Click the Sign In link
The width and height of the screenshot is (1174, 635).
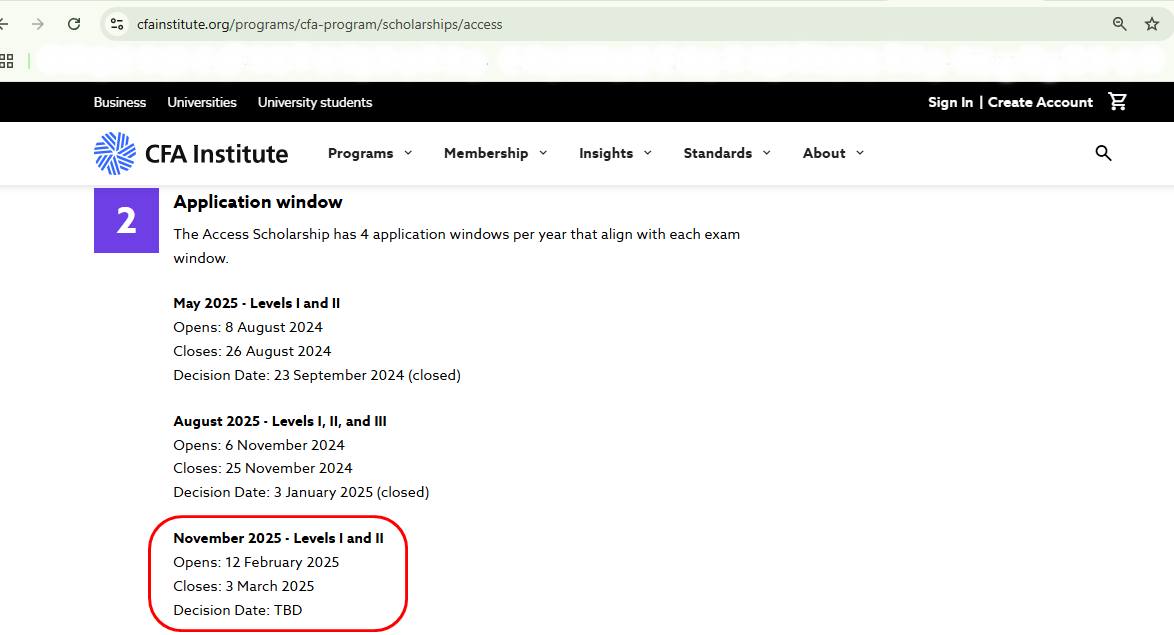tap(950, 103)
